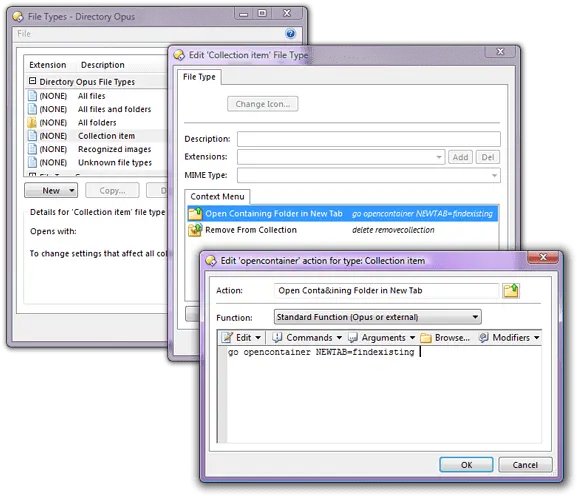The height and width of the screenshot is (496, 577).
Task: Click the file icon beside All files row
Action: pyautogui.click(x=32, y=96)
